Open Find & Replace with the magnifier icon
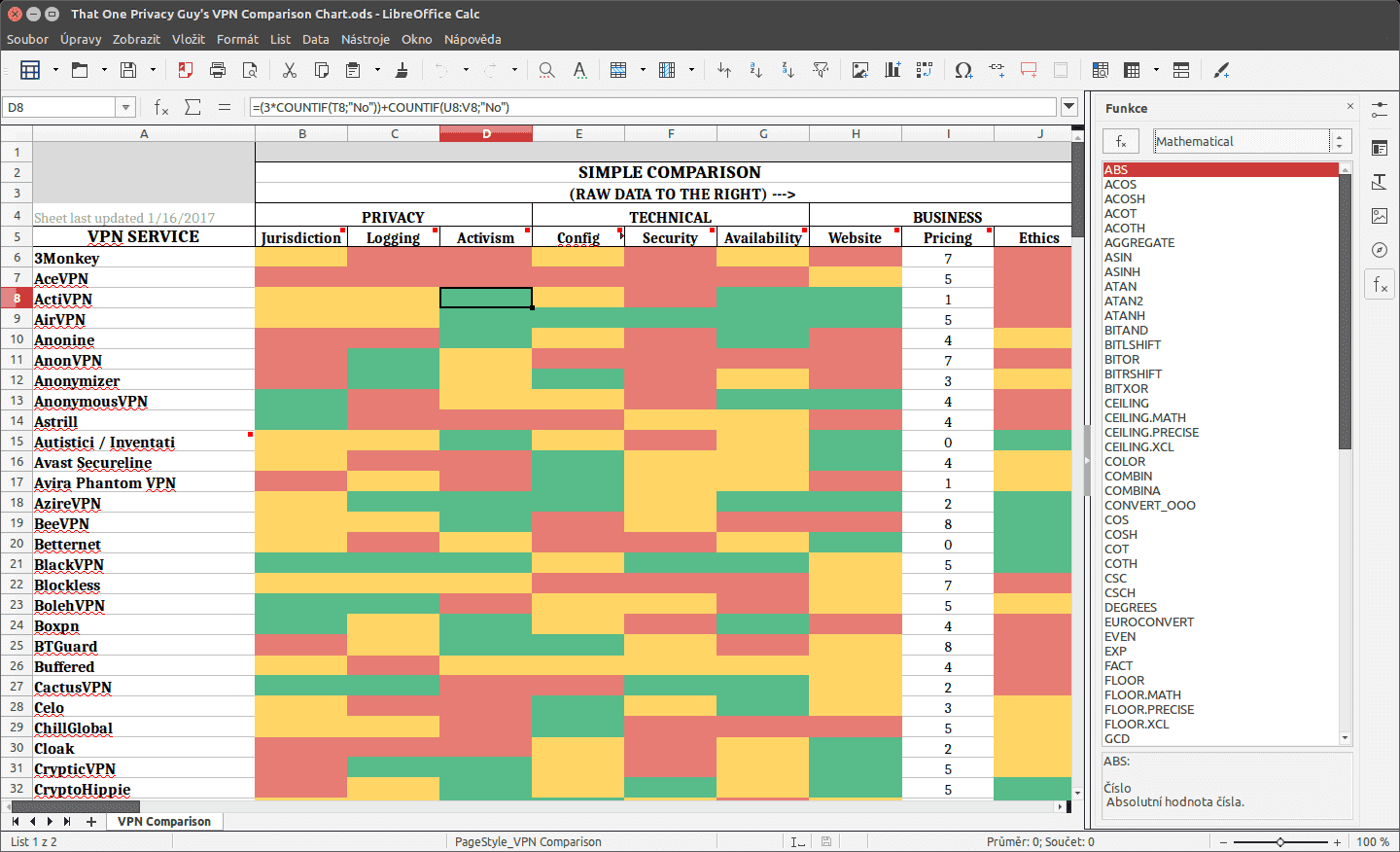The image size is (1400, 852). tap(546, 70)
